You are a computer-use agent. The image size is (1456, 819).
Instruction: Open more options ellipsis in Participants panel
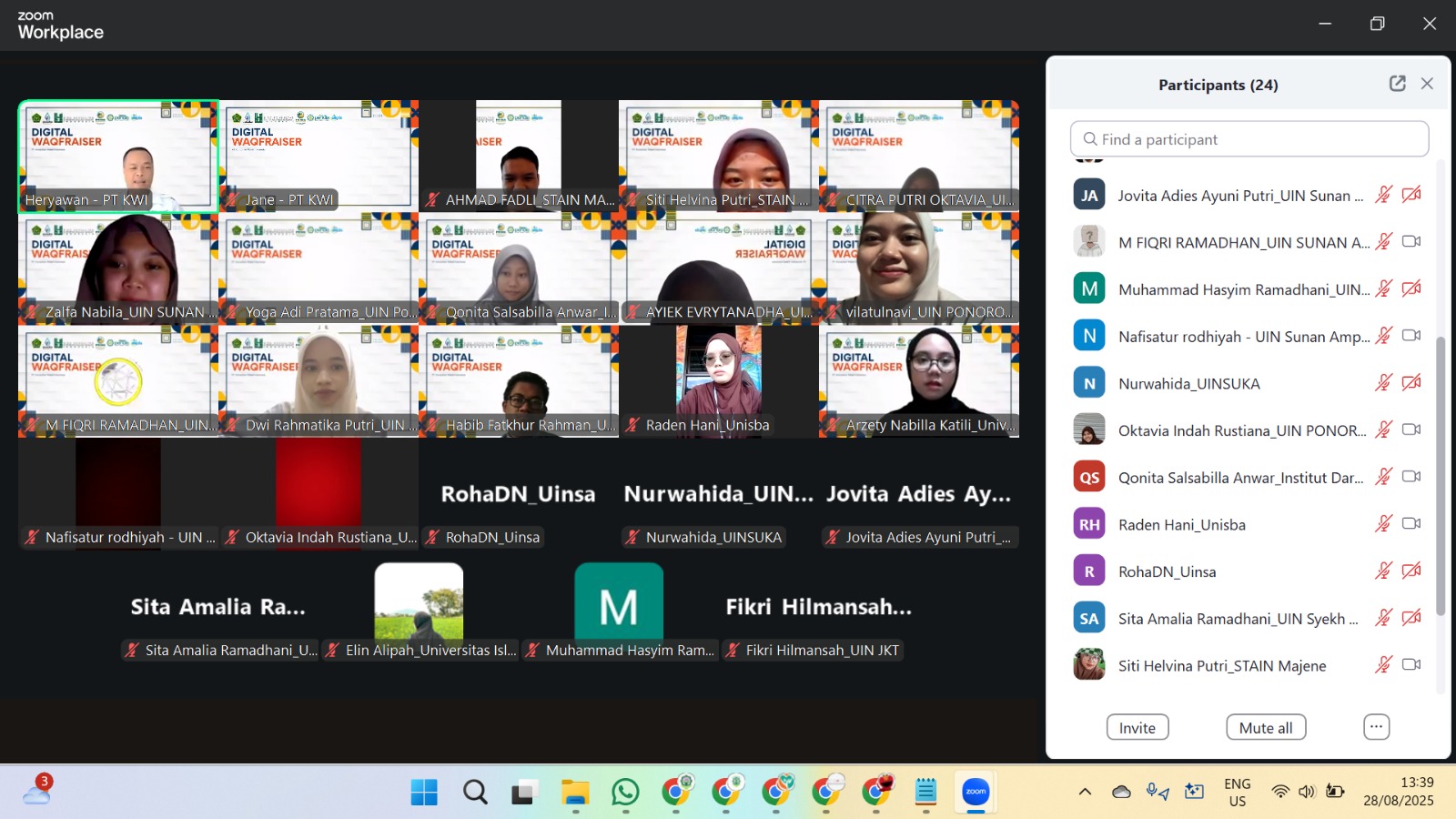pos(1376,727)
